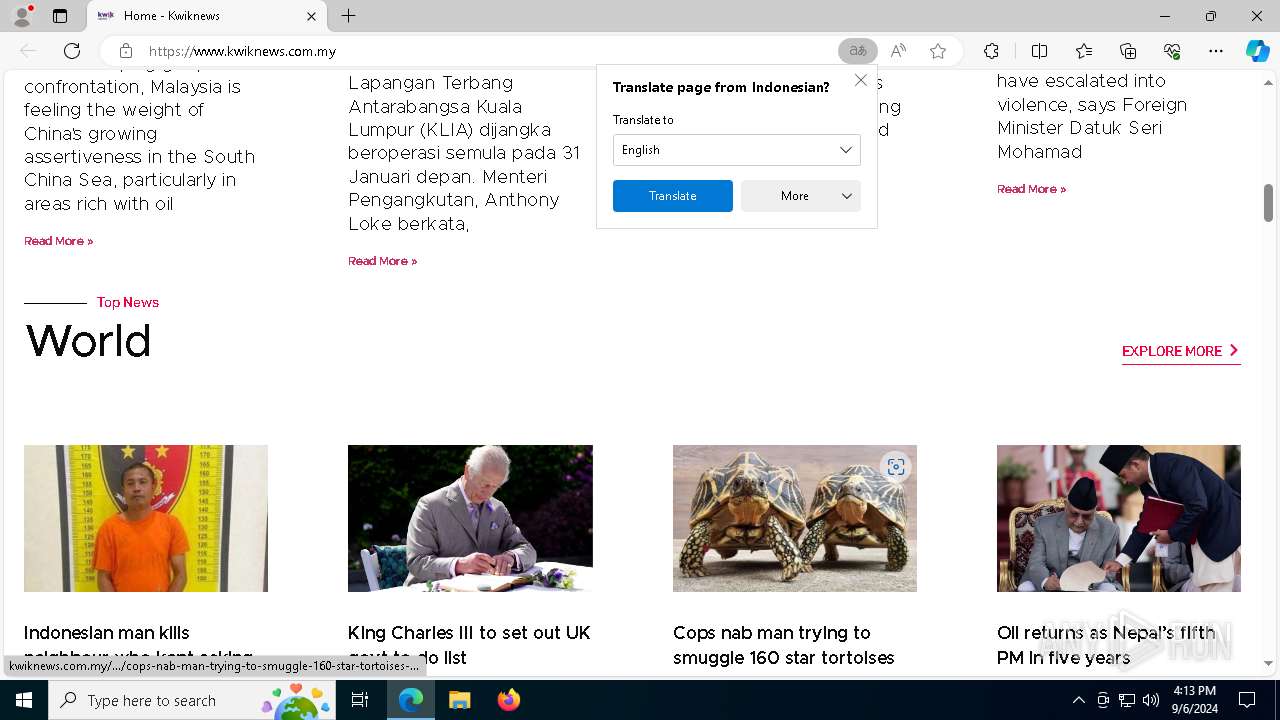This screenshot has width=1280, height=720.
Task: Click the World section heading
Action: [88, 342]
